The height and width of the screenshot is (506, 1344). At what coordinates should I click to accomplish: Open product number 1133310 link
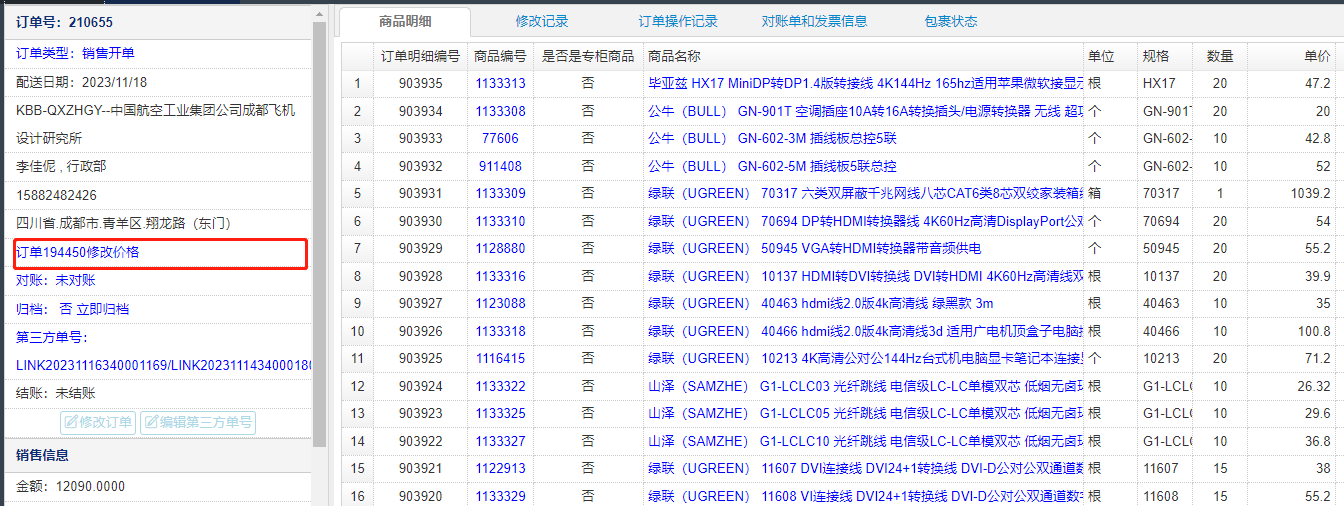[500, 221]
